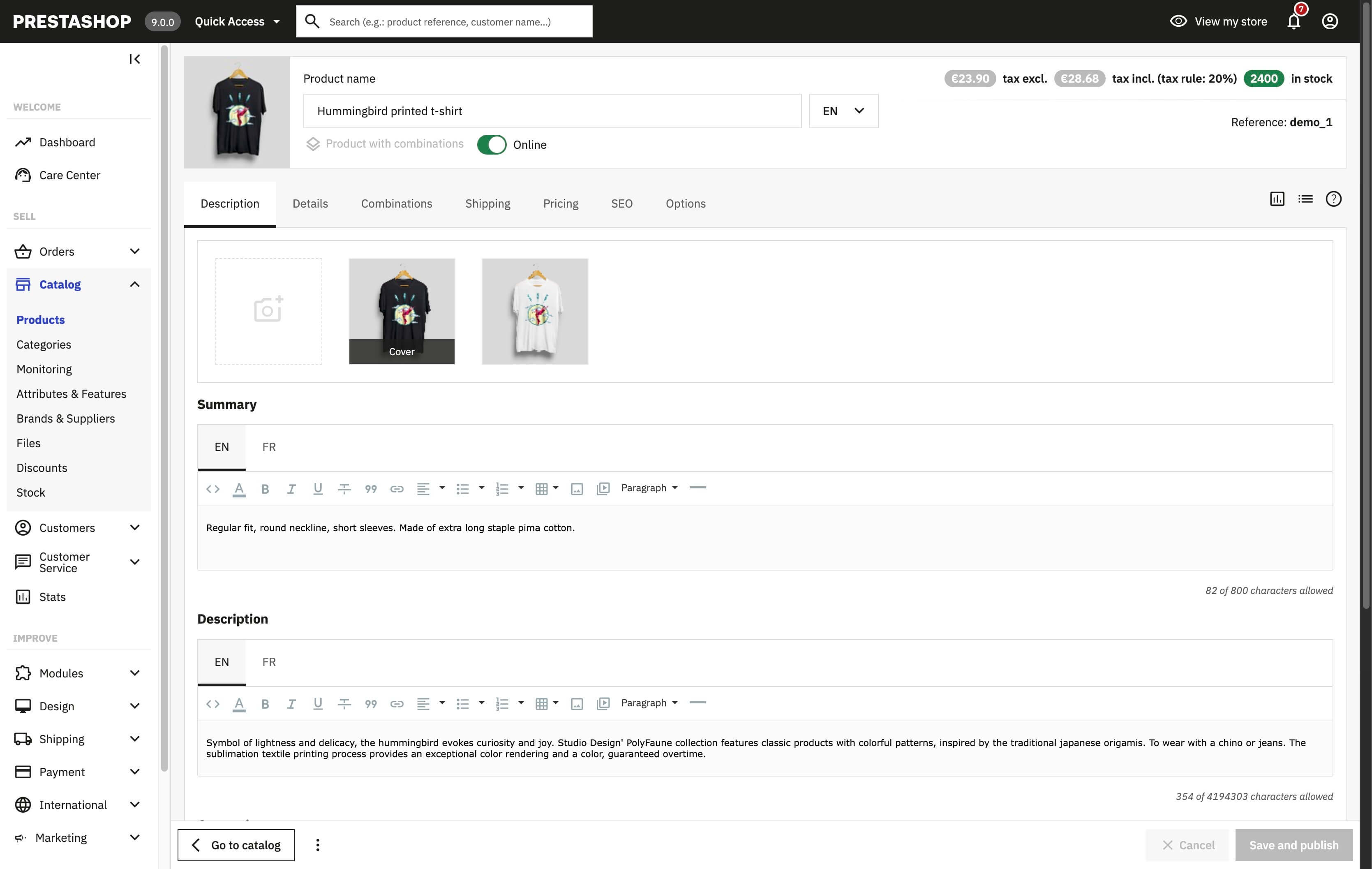Insert link in Description editor toolbar
Image resolution: width=1372 pixels, height=869 pixels.
(397, 704)
